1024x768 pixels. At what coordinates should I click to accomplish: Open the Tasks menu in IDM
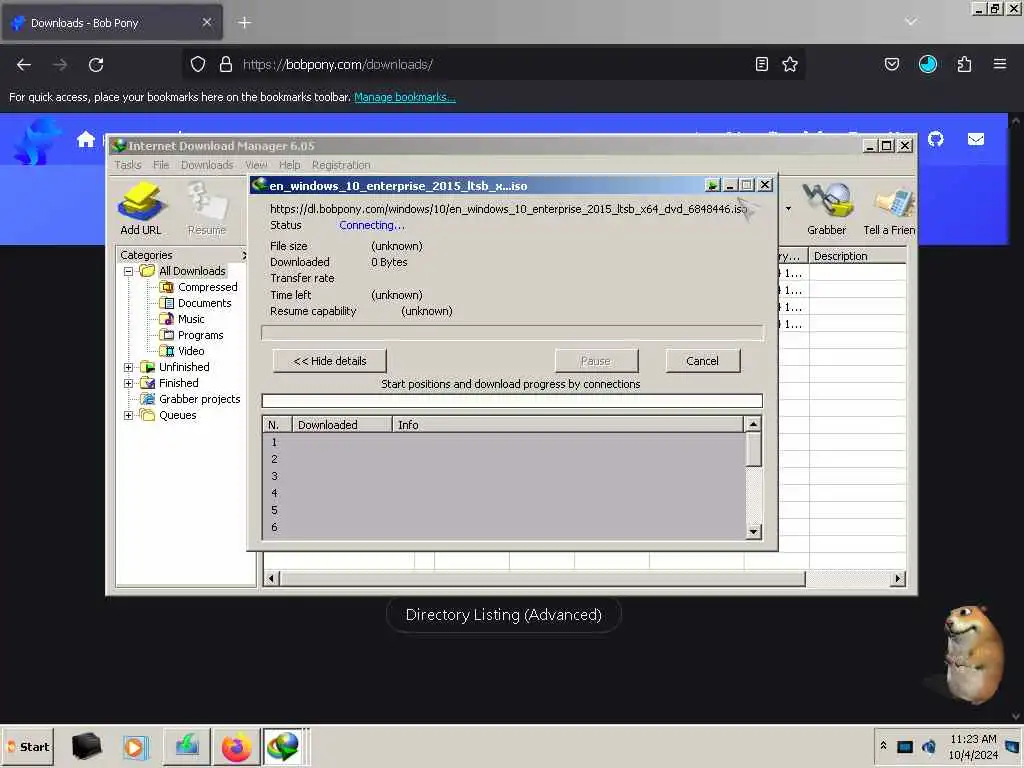[x=128, y=165]
